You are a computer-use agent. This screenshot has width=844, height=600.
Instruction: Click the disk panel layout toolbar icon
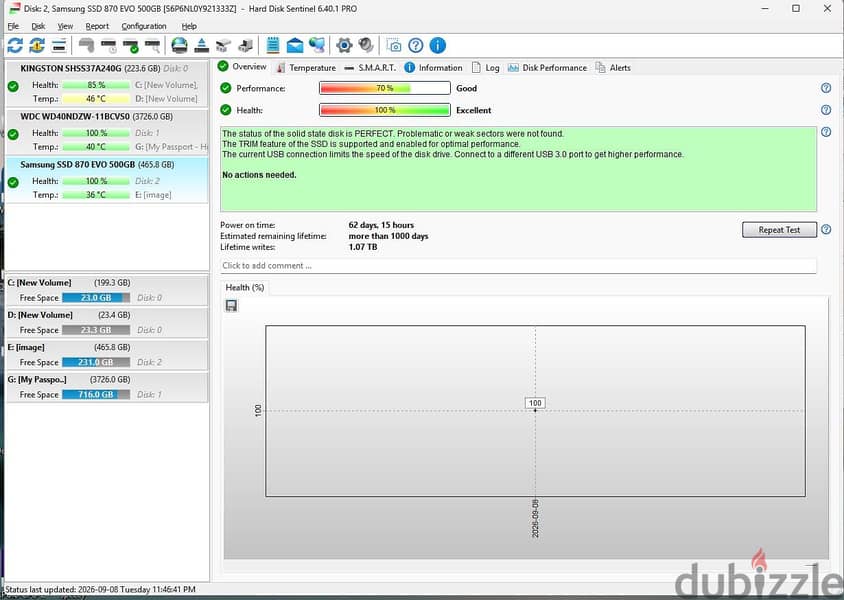pos(59,46)
